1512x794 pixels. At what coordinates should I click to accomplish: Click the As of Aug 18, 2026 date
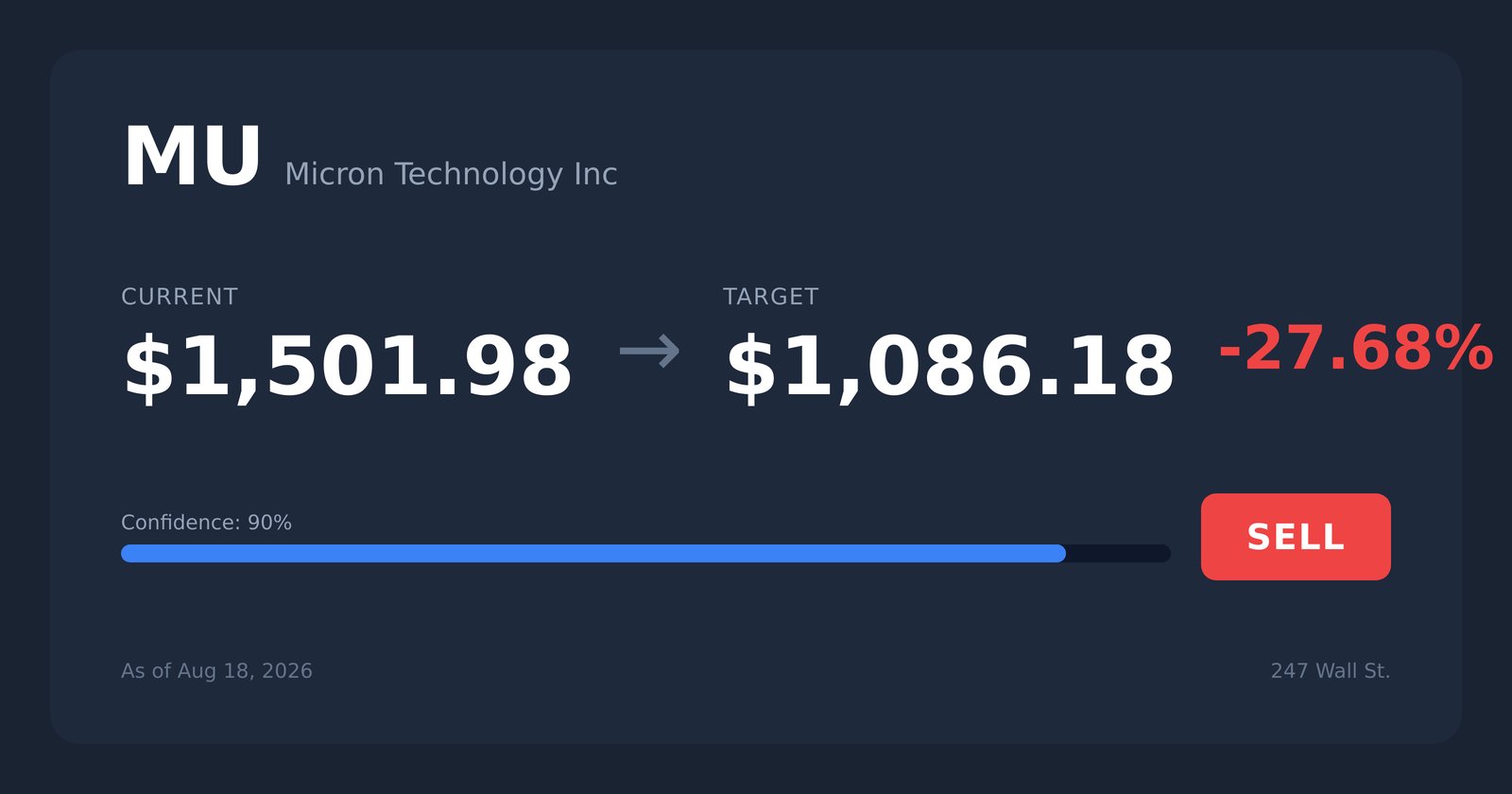[216, 671]
